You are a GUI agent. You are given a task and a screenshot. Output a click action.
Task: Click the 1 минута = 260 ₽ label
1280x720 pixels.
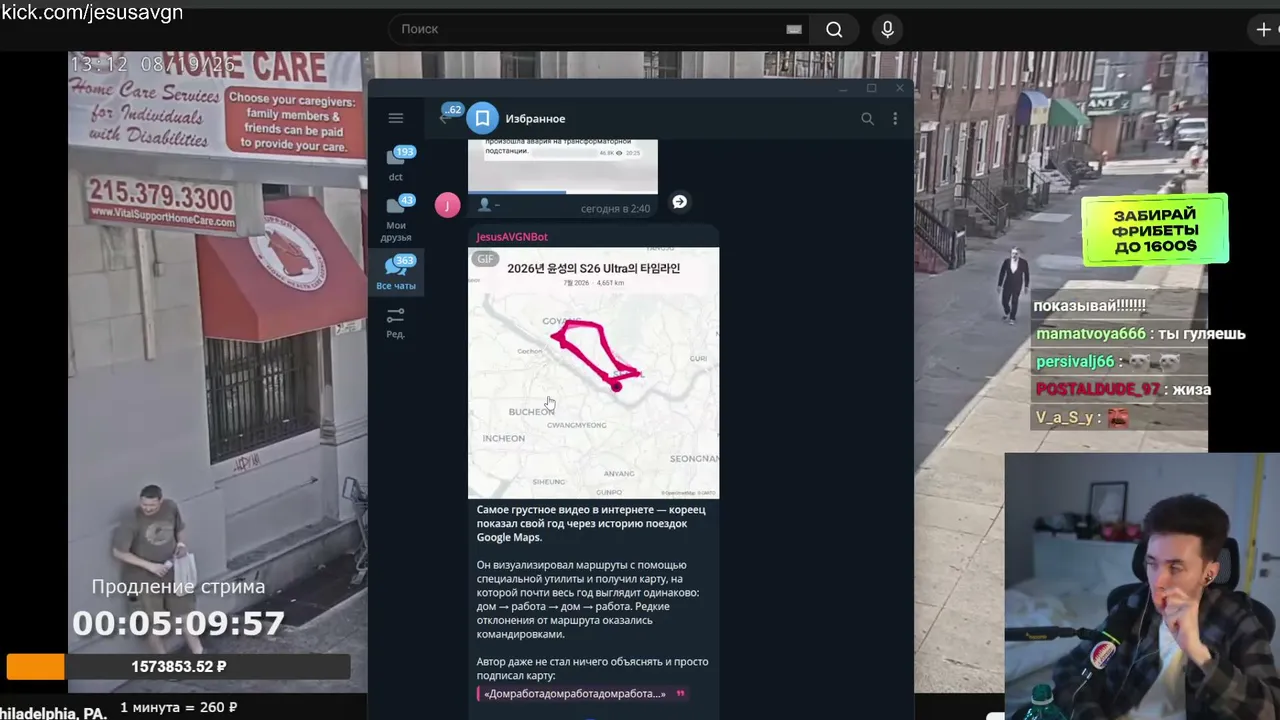pos(179,707)
